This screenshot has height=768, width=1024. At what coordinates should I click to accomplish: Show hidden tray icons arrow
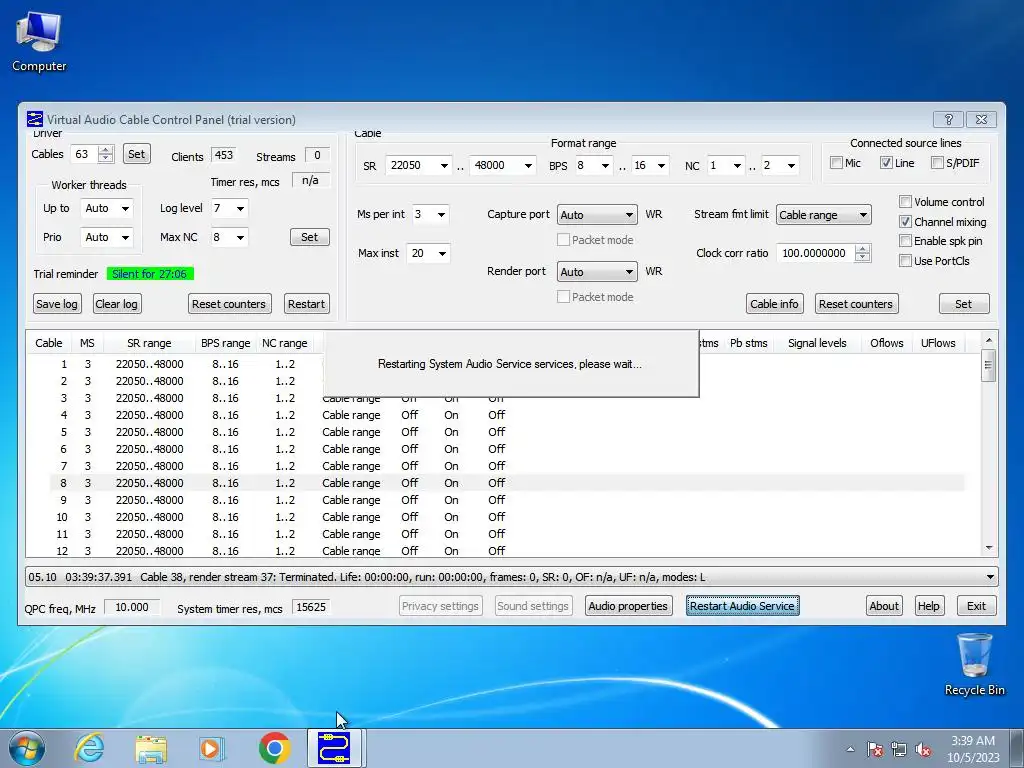850,749
